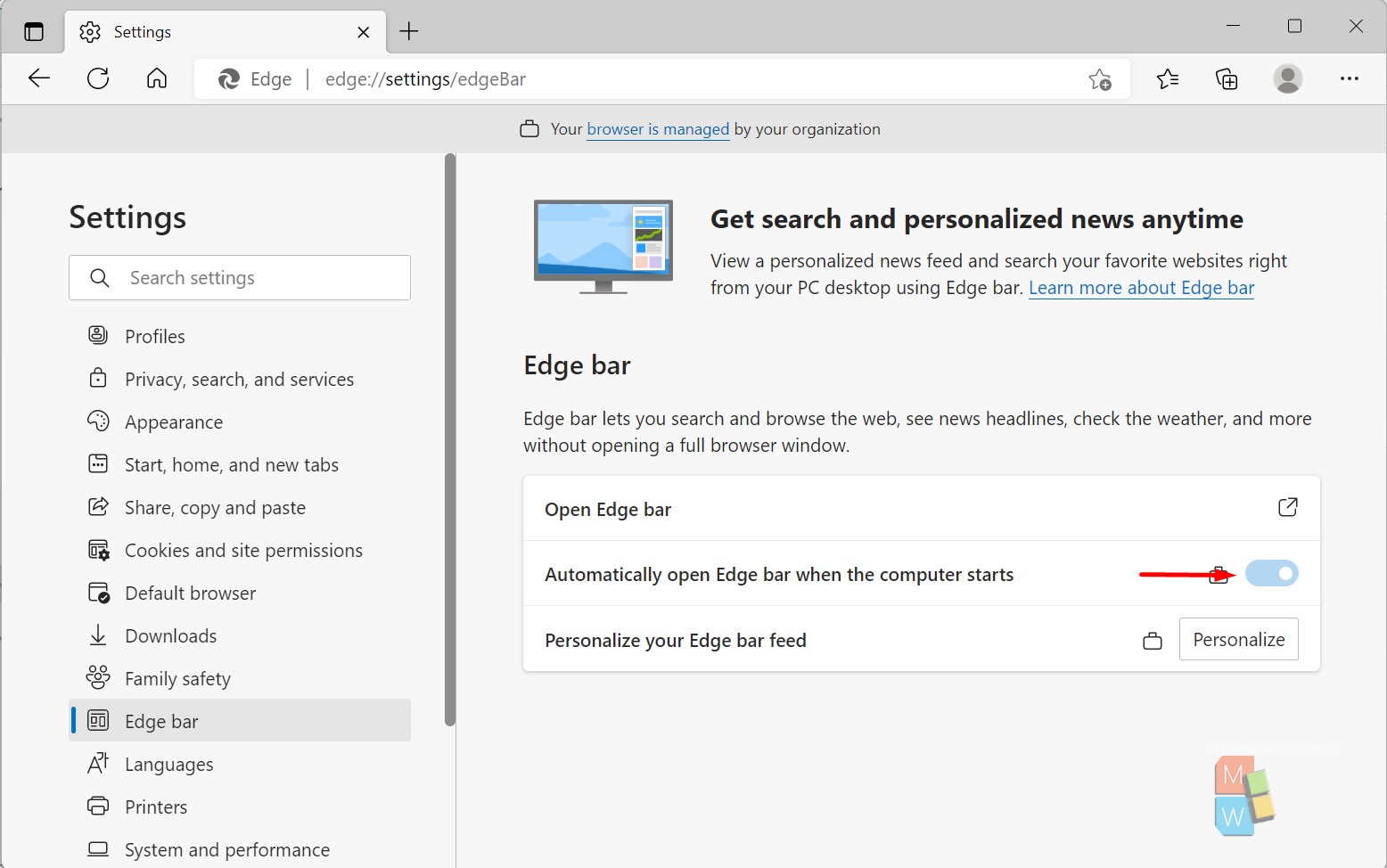Open Privacy, search, and services
Viewport: 1387px width, 868px height.
[241, 380]
